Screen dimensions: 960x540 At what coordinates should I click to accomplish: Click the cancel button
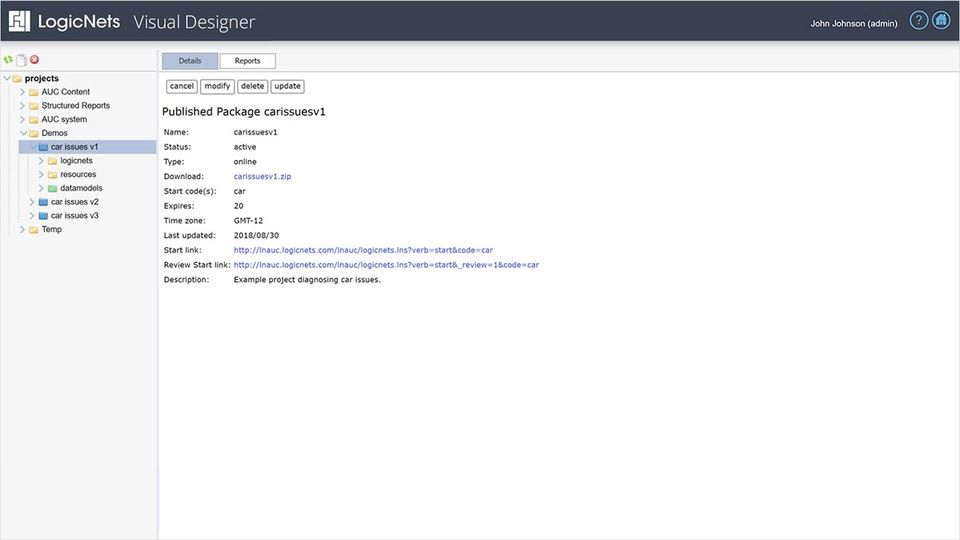point(182,86)
